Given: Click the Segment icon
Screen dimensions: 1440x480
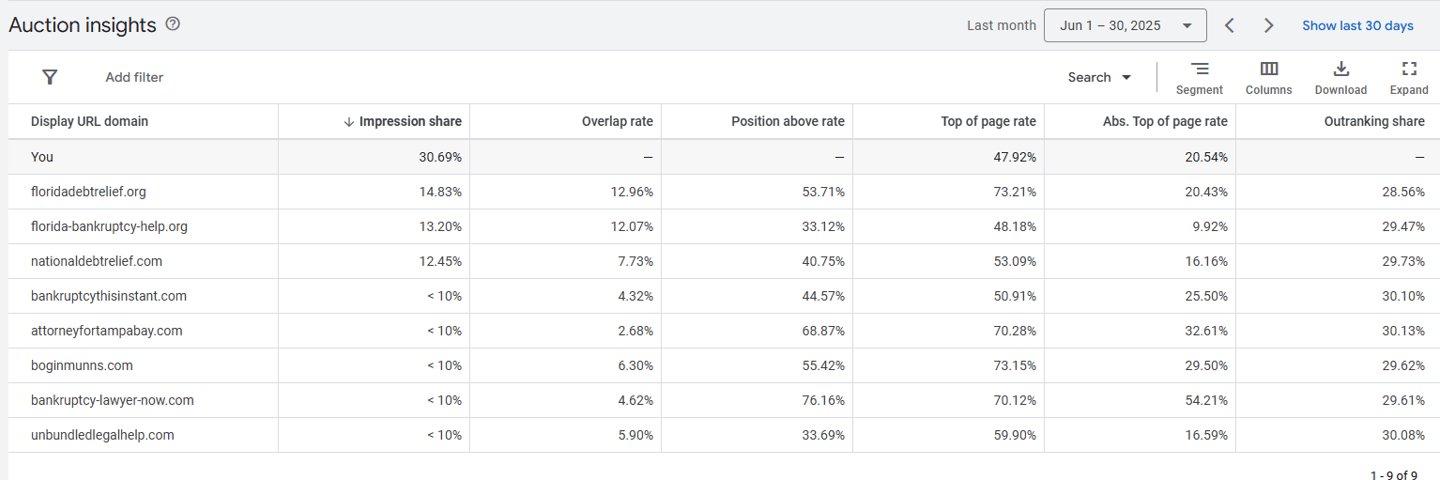Looking at the screenshot, I should tap(1199, 77).
